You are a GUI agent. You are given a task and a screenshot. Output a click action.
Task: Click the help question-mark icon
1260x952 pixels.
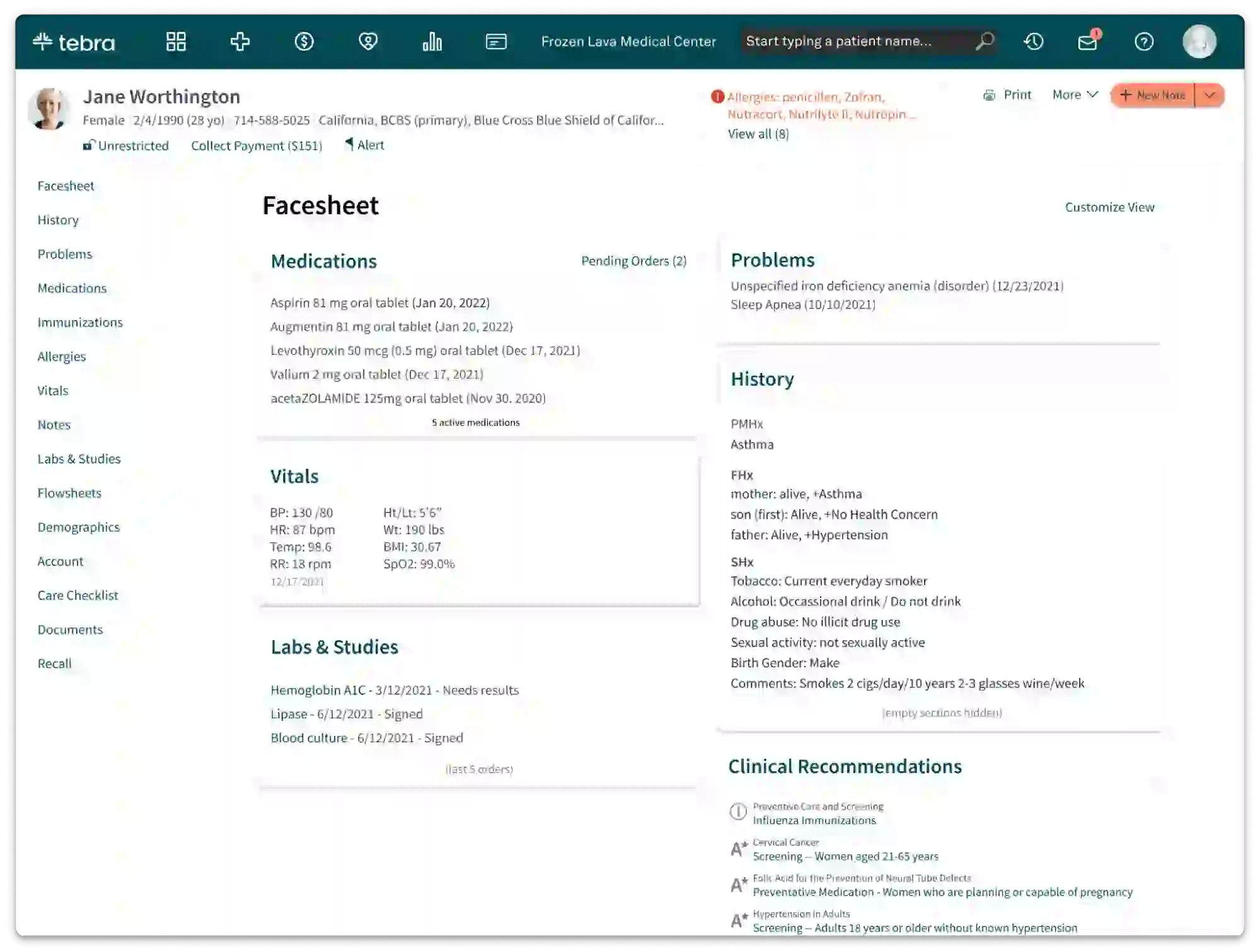click(x=1144, y=42)
